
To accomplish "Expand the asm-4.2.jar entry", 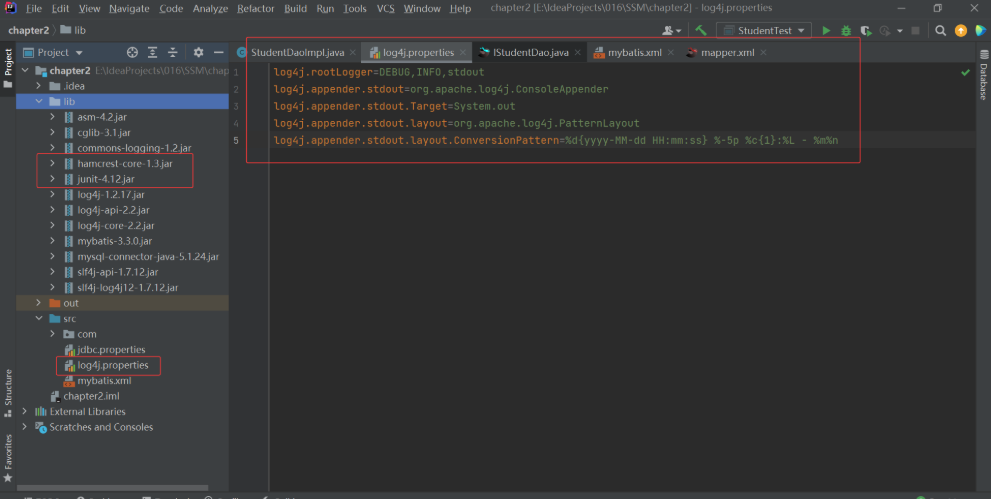I will coord(52,117).
